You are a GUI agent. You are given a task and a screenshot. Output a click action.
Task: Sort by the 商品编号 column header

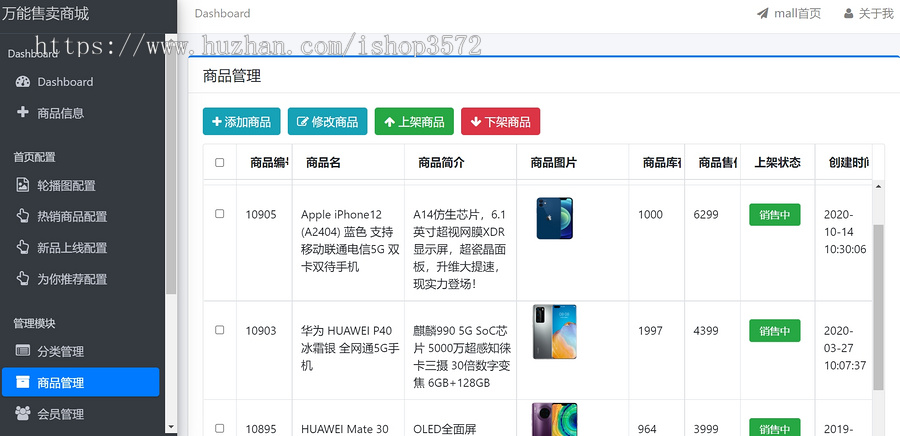[265, 162]
